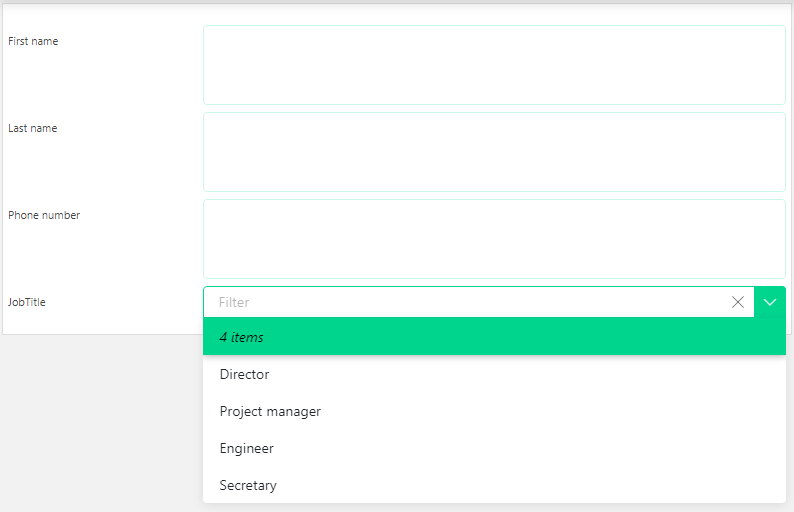Screen dimensions: 794x512
Task: Select Secretary as the job title
Action: point(494,485)
